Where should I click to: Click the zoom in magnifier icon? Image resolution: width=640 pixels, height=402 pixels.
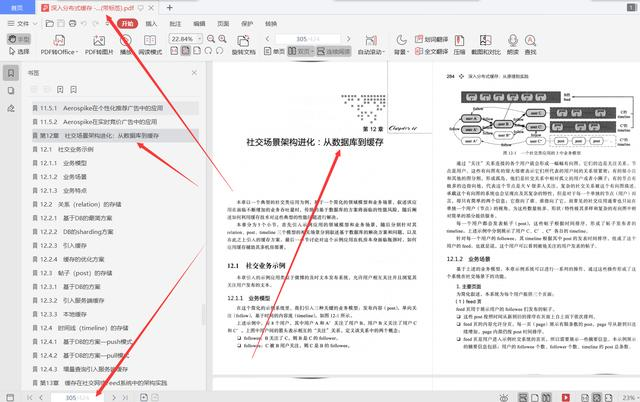(222, 39)
